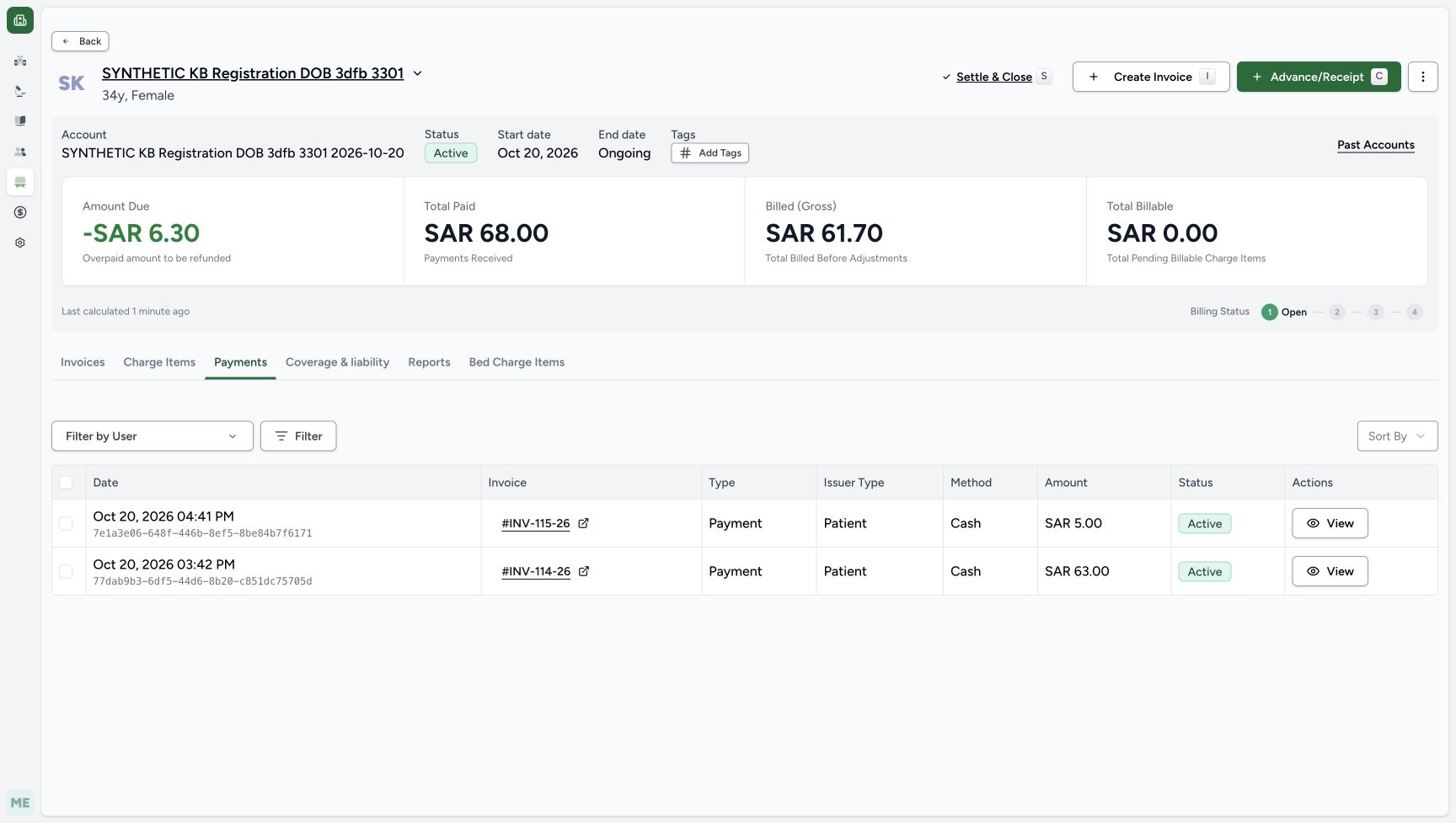
Task: Click the Amount Due -SAR 6.30 value
Action: (x=141, y=233)
